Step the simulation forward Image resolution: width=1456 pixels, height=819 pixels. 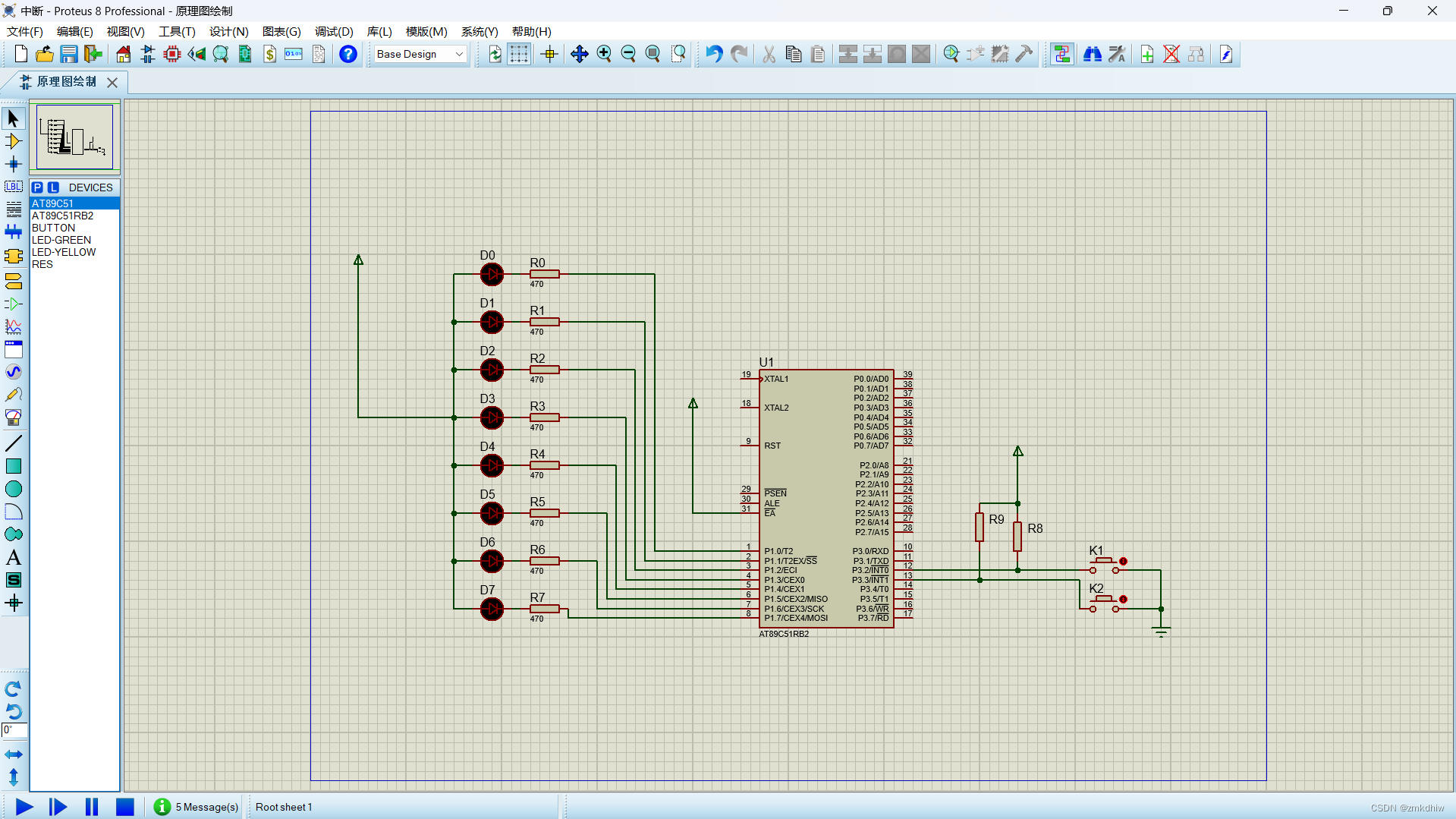pyautogui.click(x=58, y=807)
